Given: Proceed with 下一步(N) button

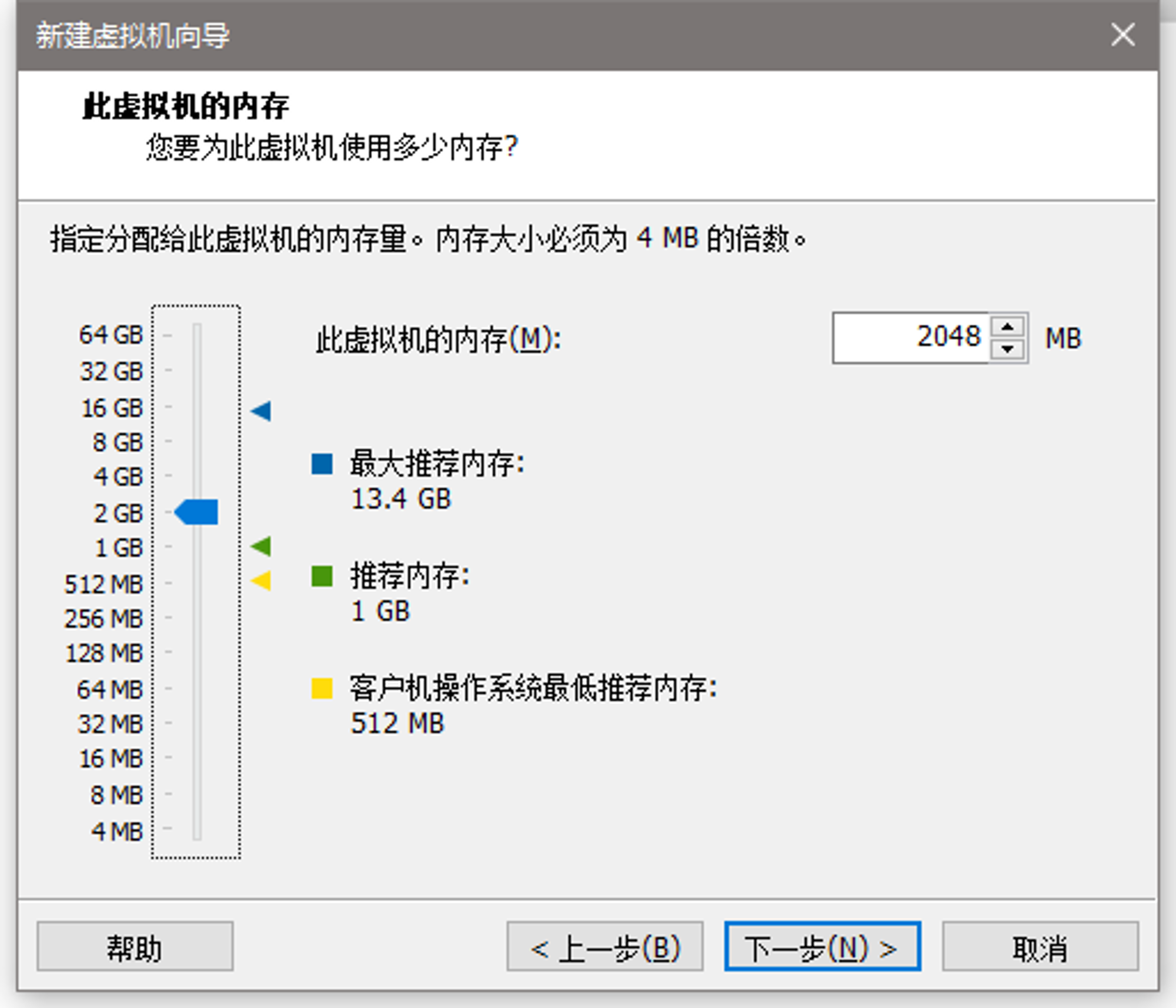Looking at the screenshot, I should coord(823,946).
